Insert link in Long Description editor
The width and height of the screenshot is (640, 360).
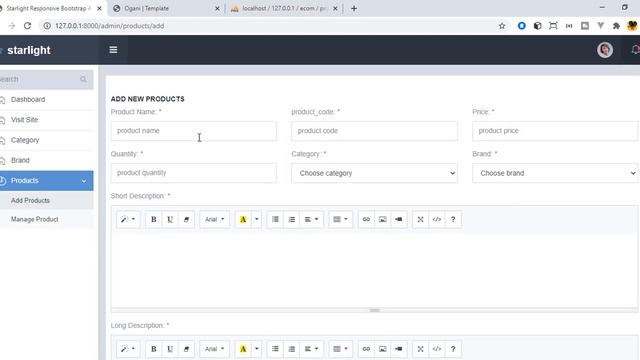(x=366, y=349)
